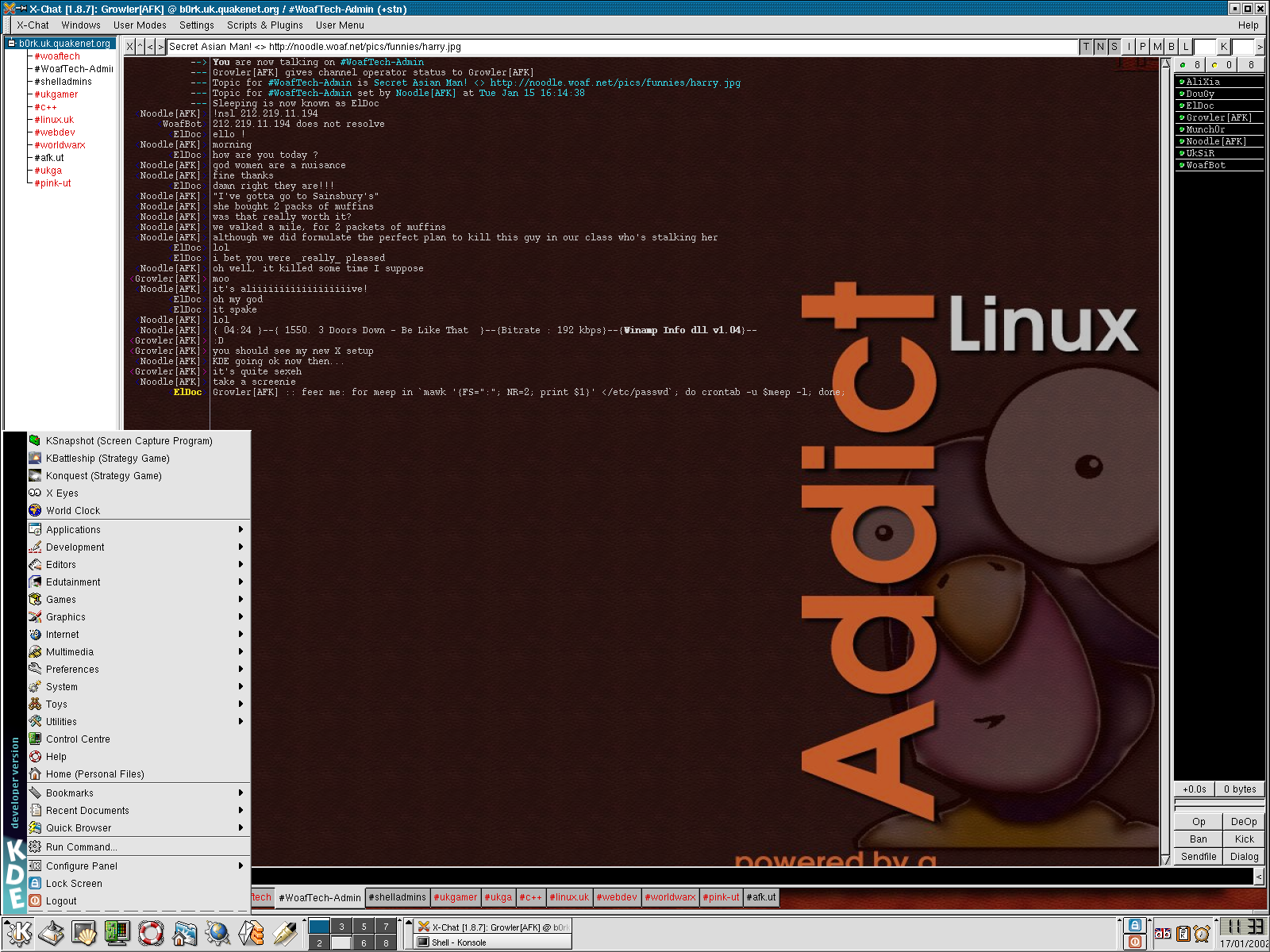
Task: Select Lock Screen in K menu
Action: (138, 884)
